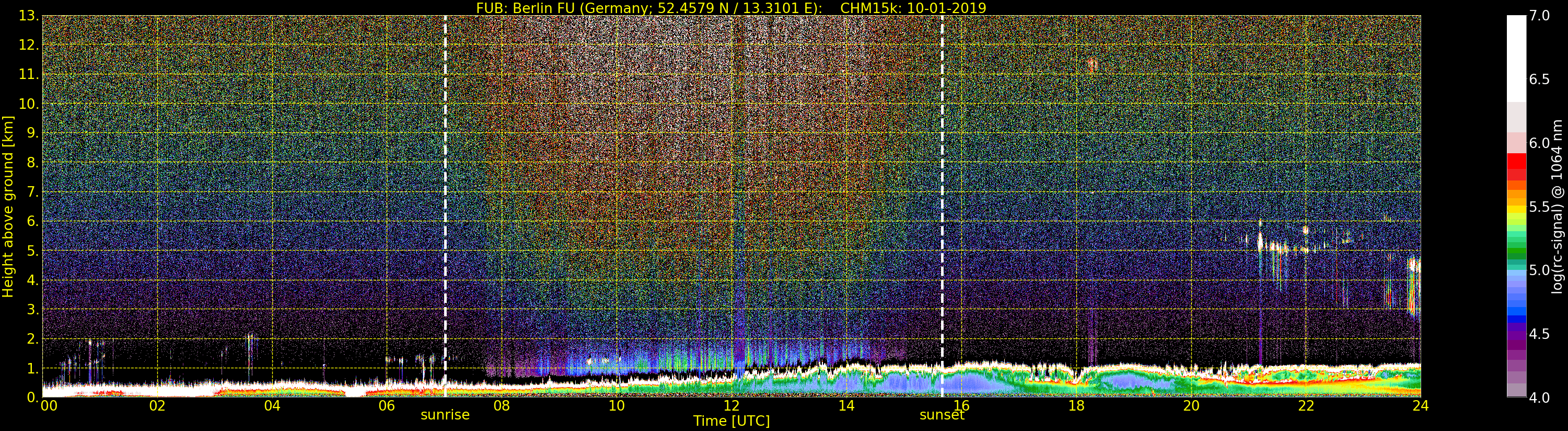Click the 'Time [UTC]' axis label
The height and width of the screenshot is (431, 1568).
731,421
